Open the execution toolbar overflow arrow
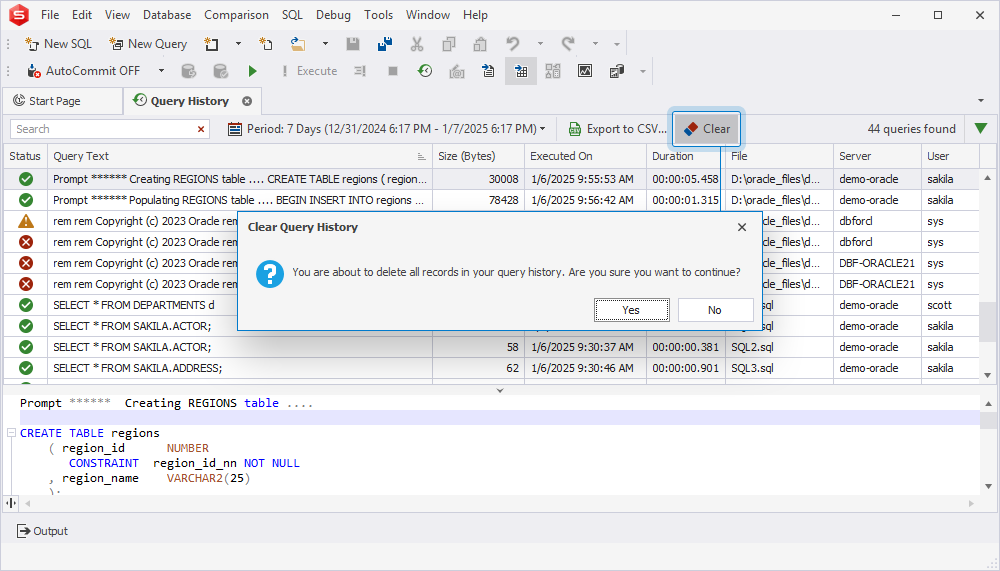Viewport: 1000px width, 571px height. click(643, 71)
